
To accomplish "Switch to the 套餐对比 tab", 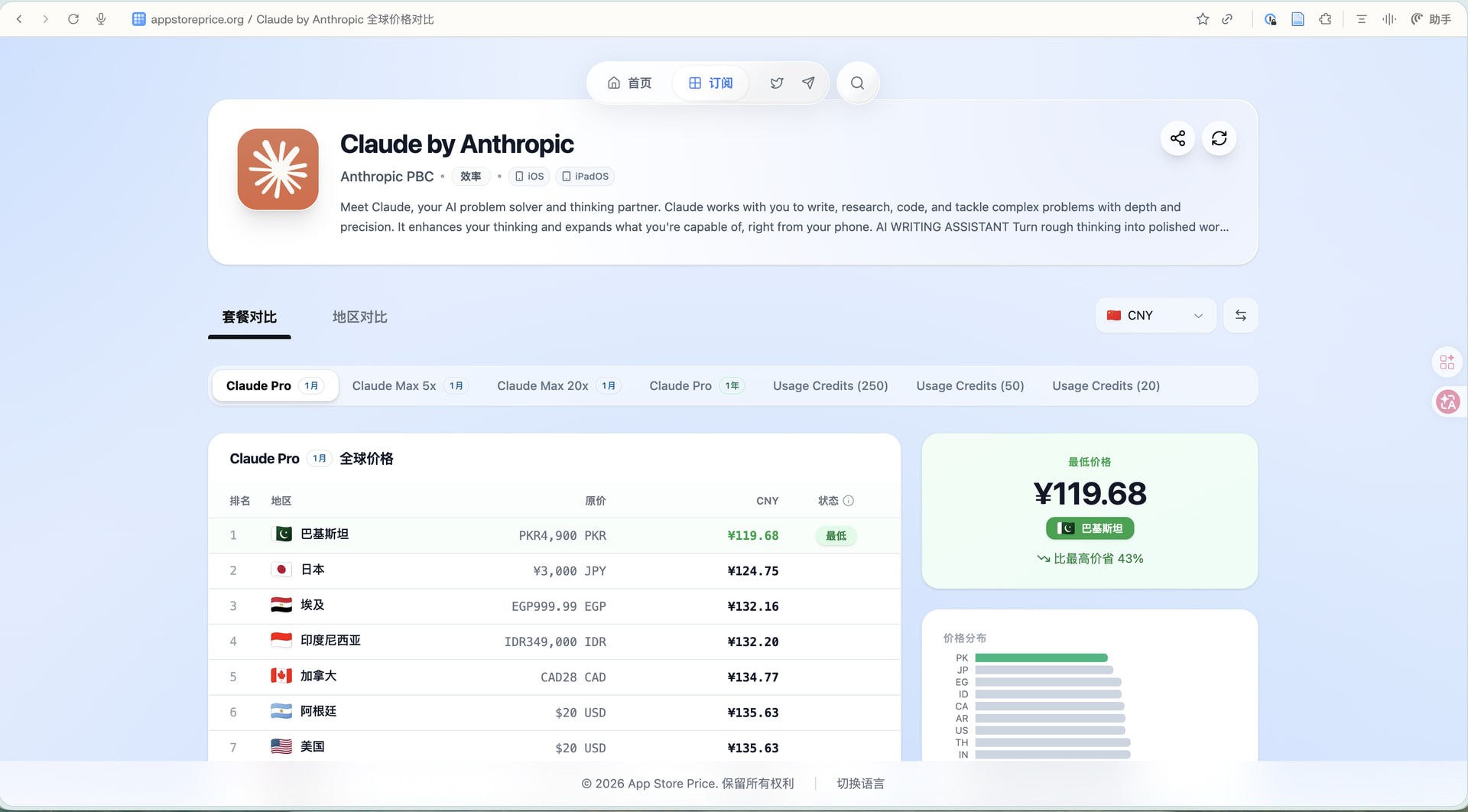I will click(249, 317).
